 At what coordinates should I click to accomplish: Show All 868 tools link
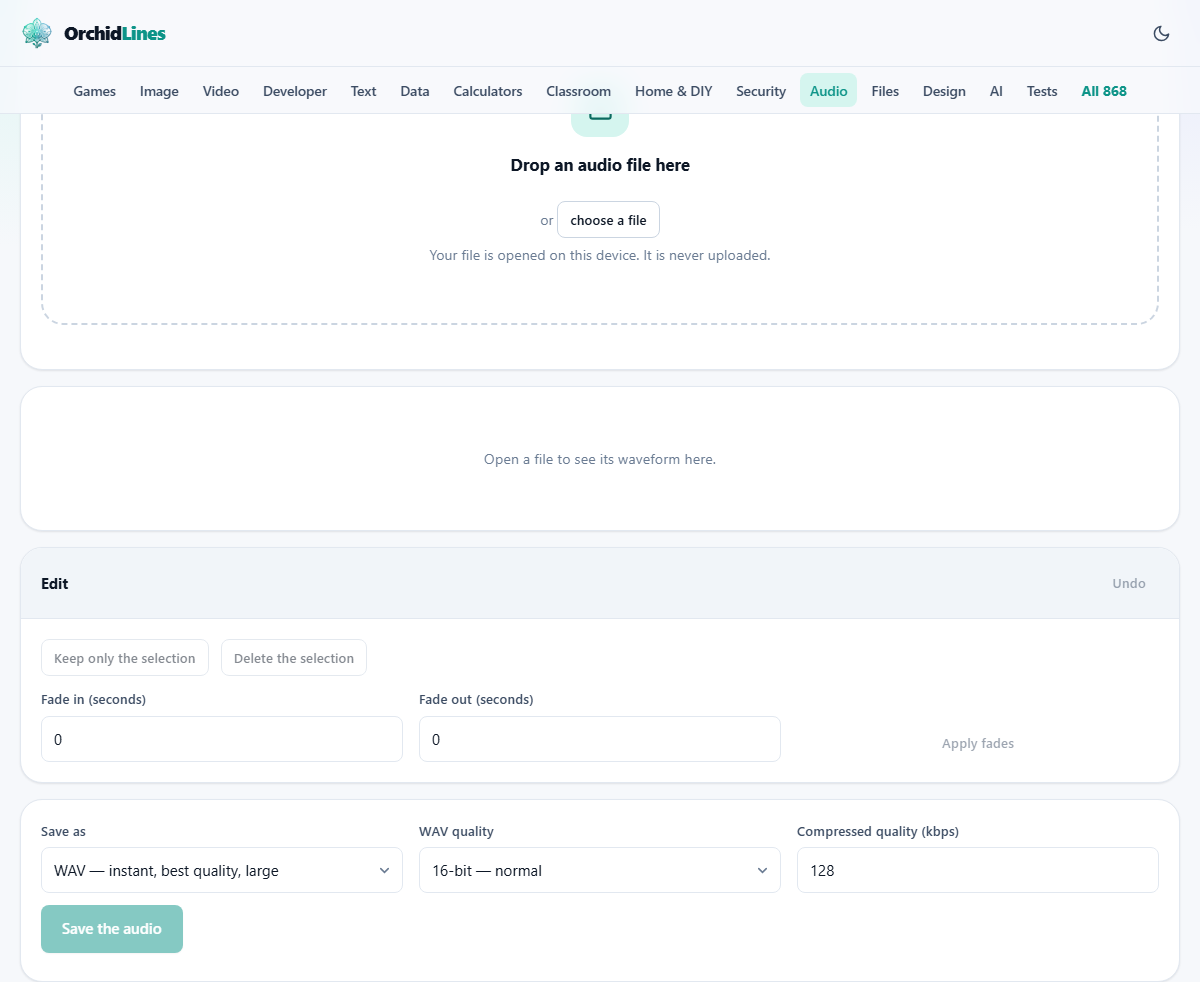[x=1104, y=91]
